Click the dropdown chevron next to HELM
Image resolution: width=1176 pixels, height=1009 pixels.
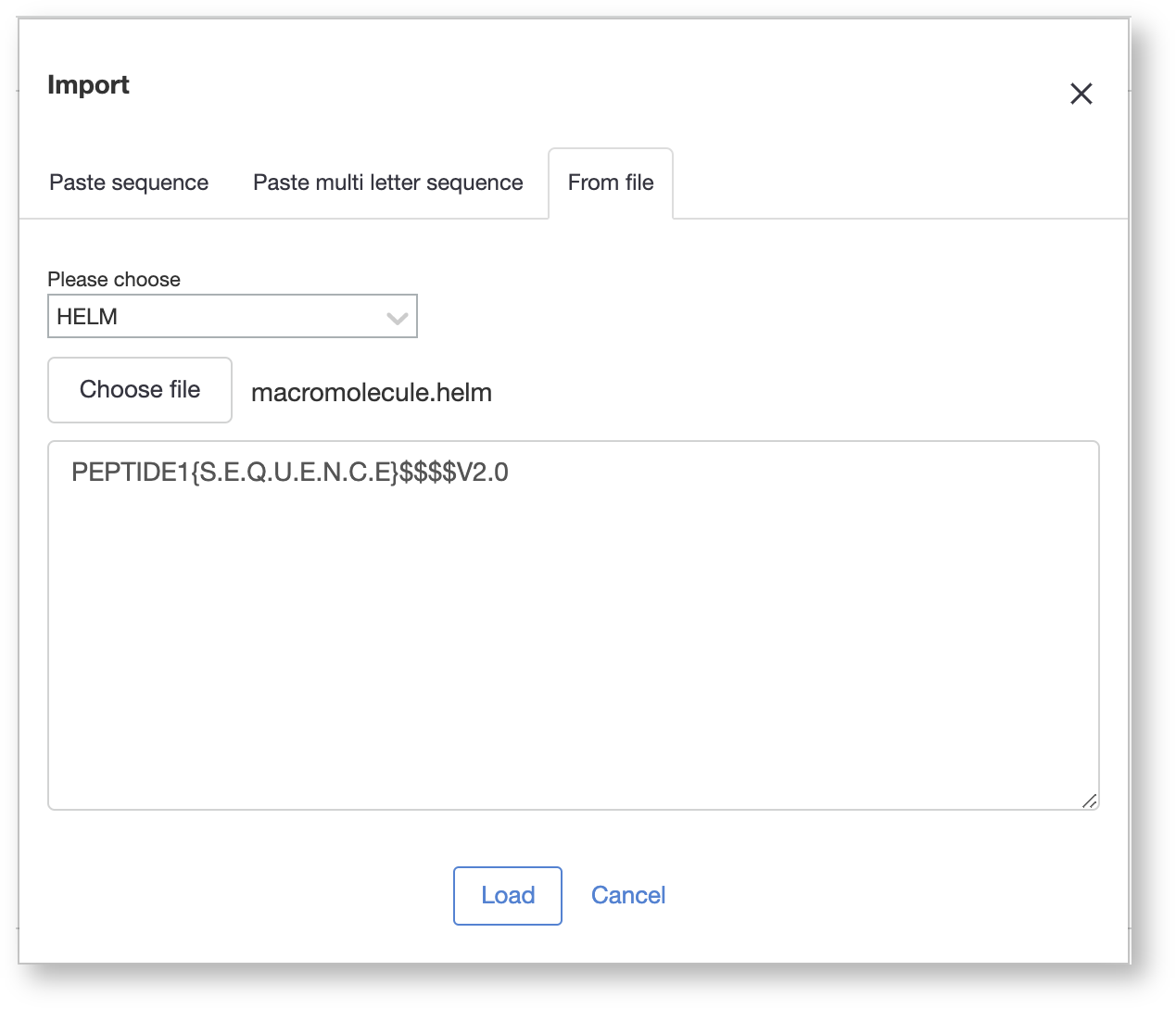(397, 317)
